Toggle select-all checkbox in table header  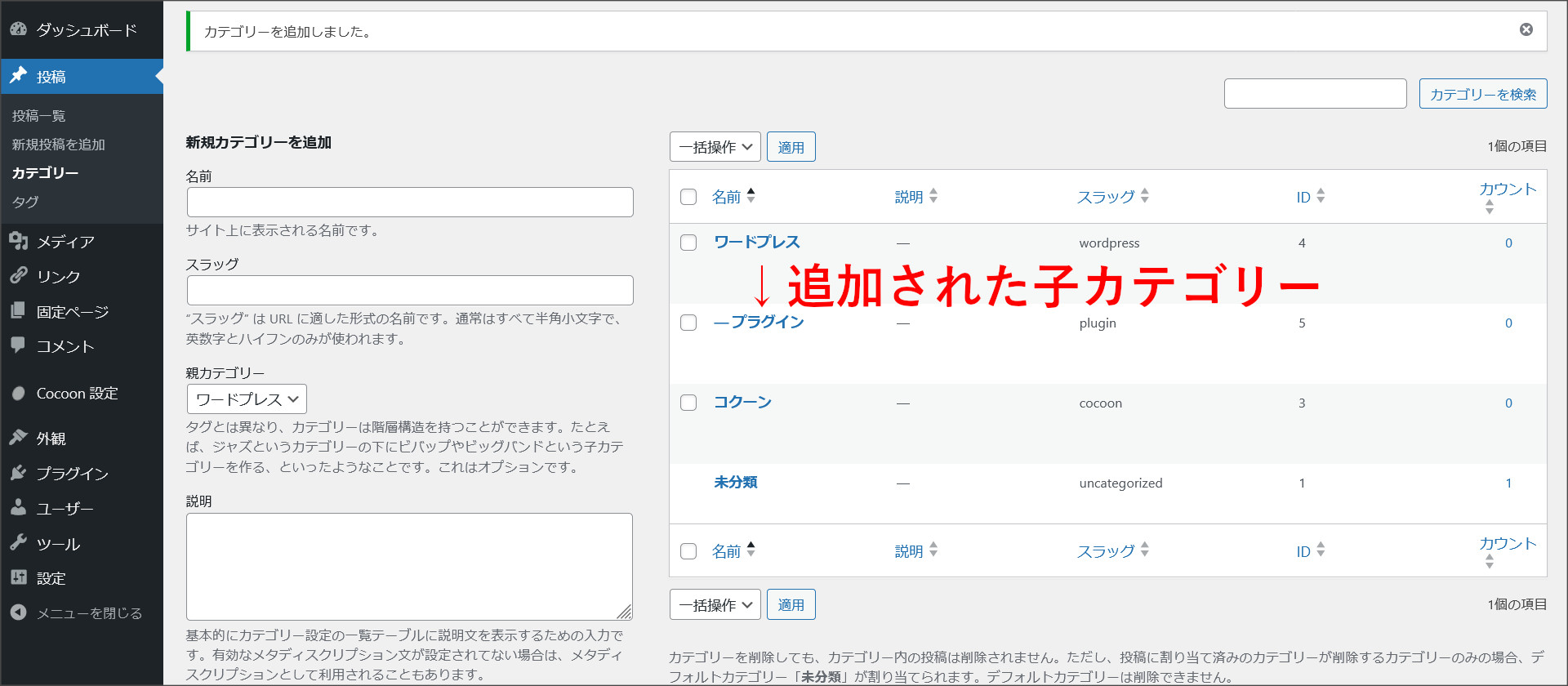pos(688,197)
